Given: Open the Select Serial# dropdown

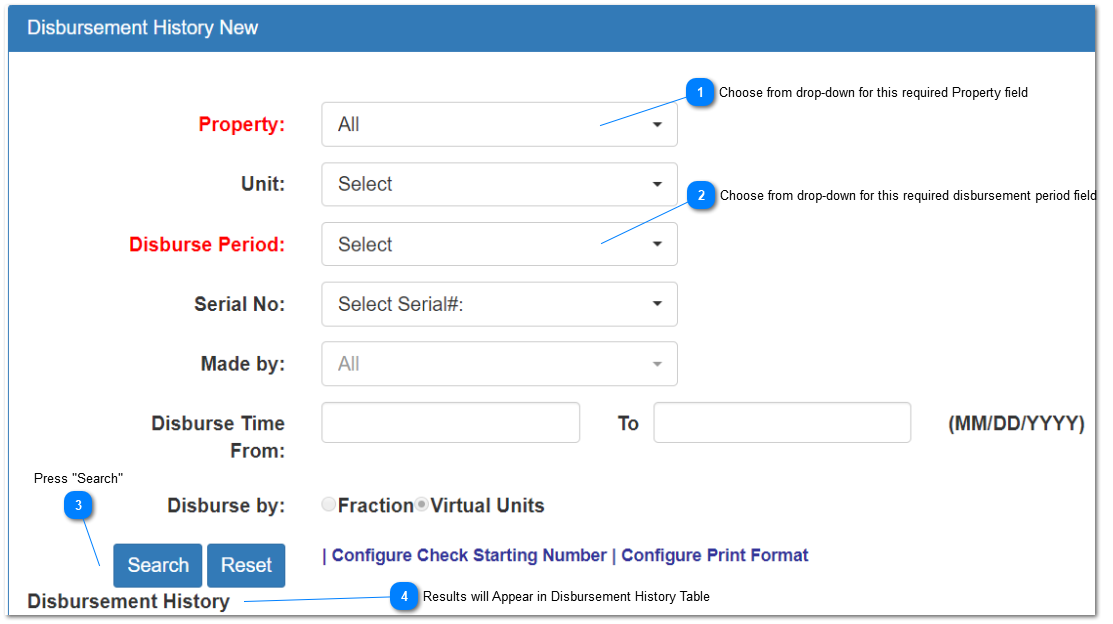Looking at the screenshot, I should (499, 304).
